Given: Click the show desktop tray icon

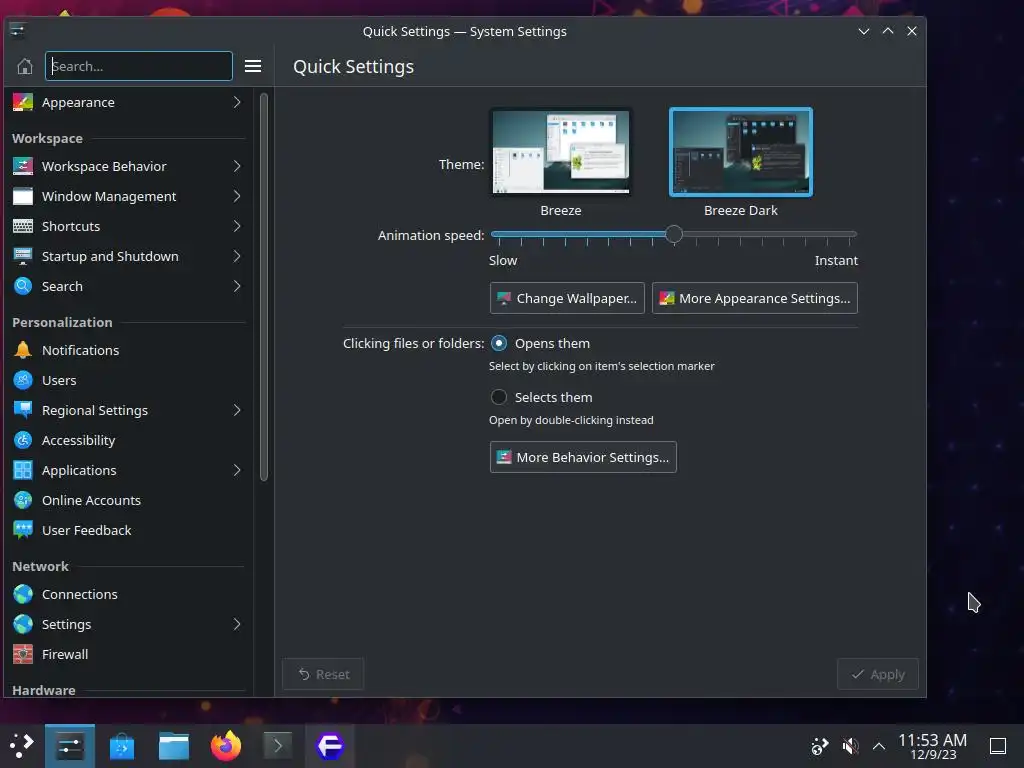Looking at the screenshot, I should coord(998,746).
